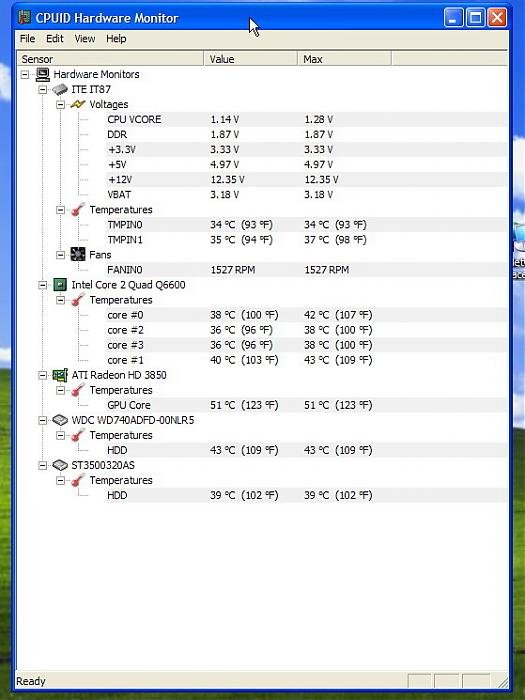This screenshot has width=525, height=700.
Task: Click the thermometer icon under ATI Radeon HD 3850
Action: coord(78,390)
